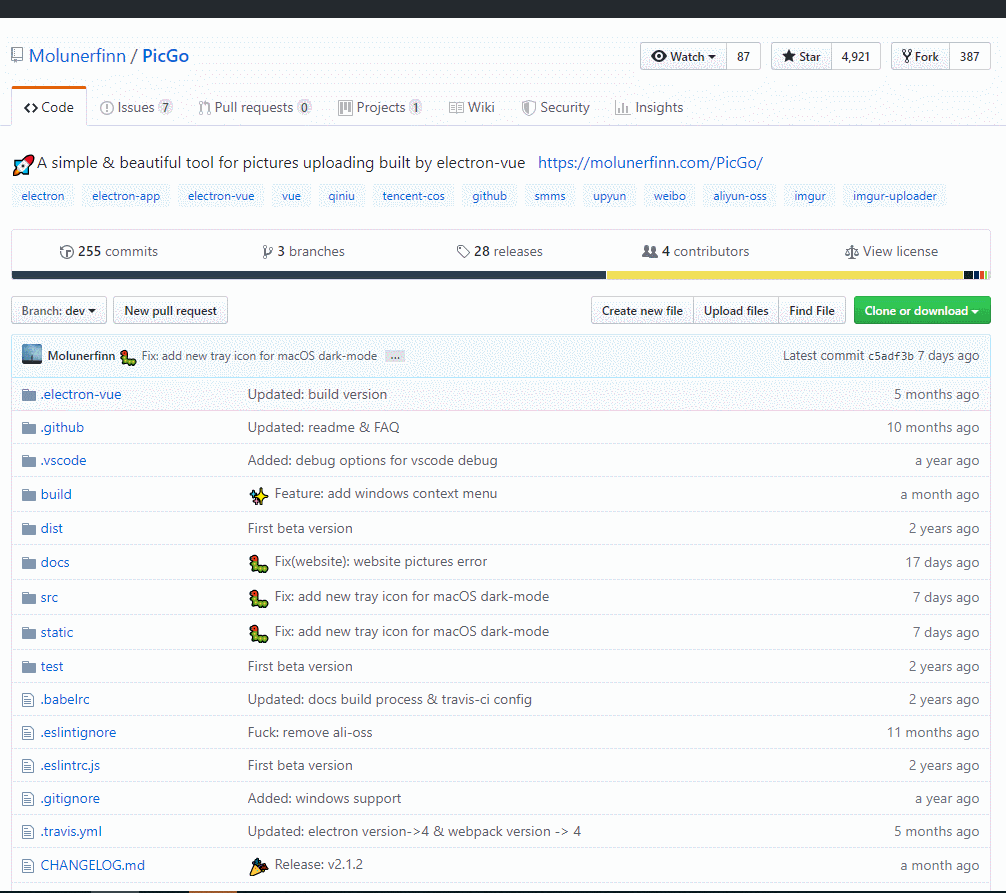Viewport: 1006px width, 893px height.
Task: Open the Projects tab
Action: [x=380, y=108]
